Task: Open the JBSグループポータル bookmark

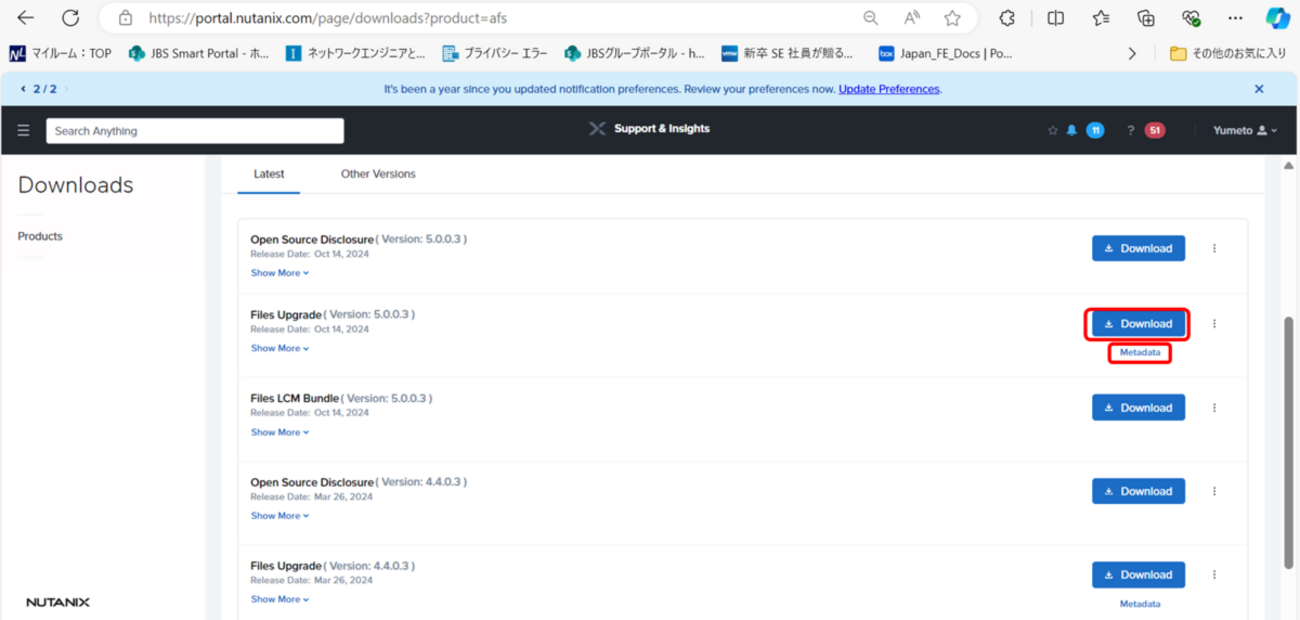Action: tap(635, 53)
